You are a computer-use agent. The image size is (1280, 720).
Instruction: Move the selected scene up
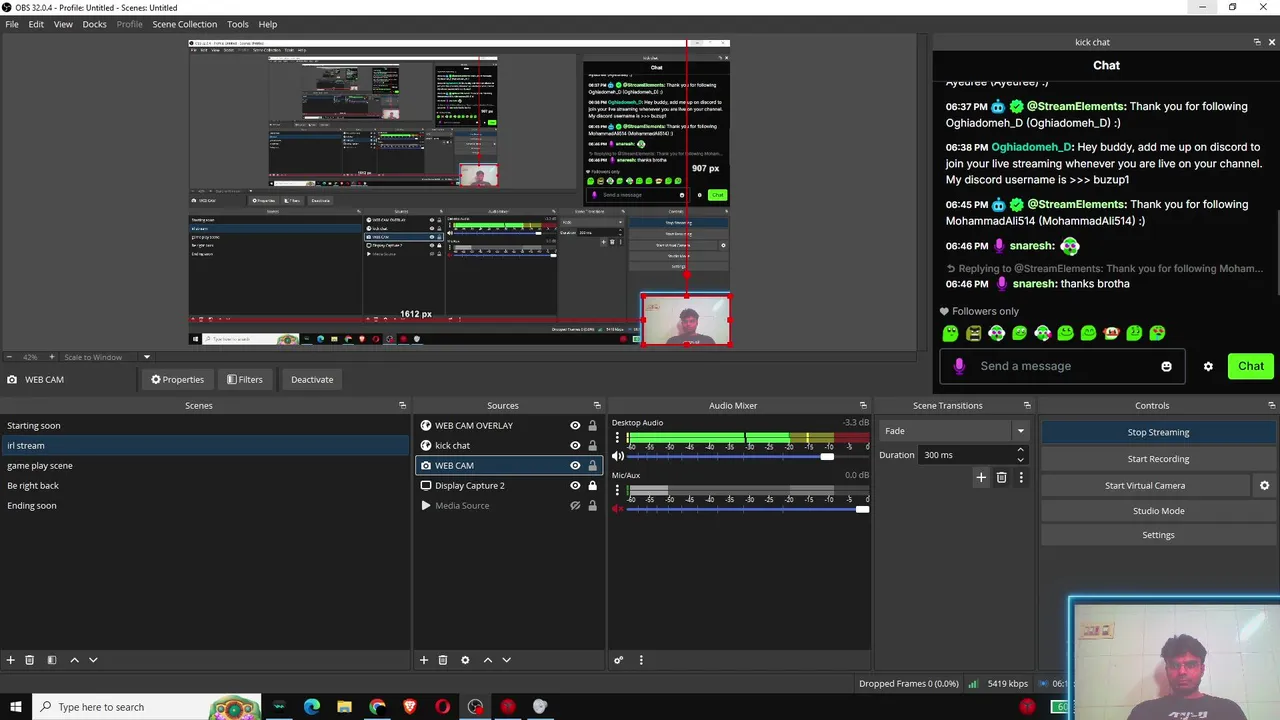pyautogui.click(x=74, y=660)
